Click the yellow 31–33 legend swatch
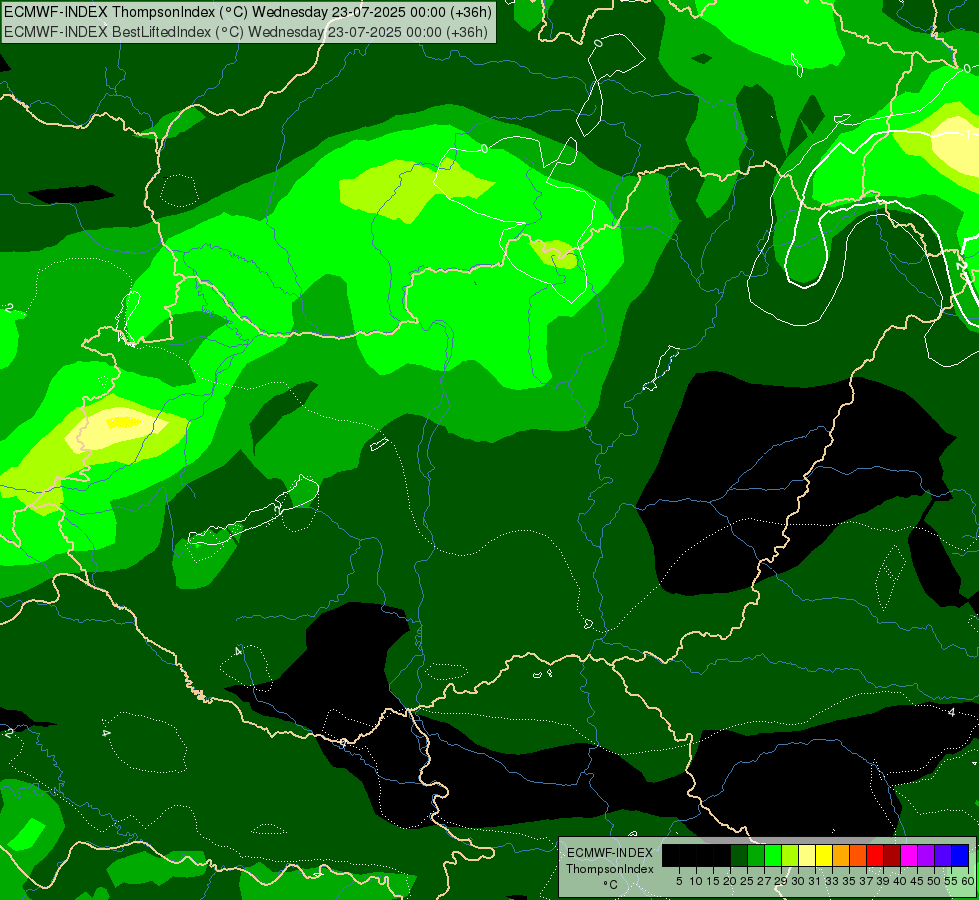979x900 pixels. tap(824, 855)
